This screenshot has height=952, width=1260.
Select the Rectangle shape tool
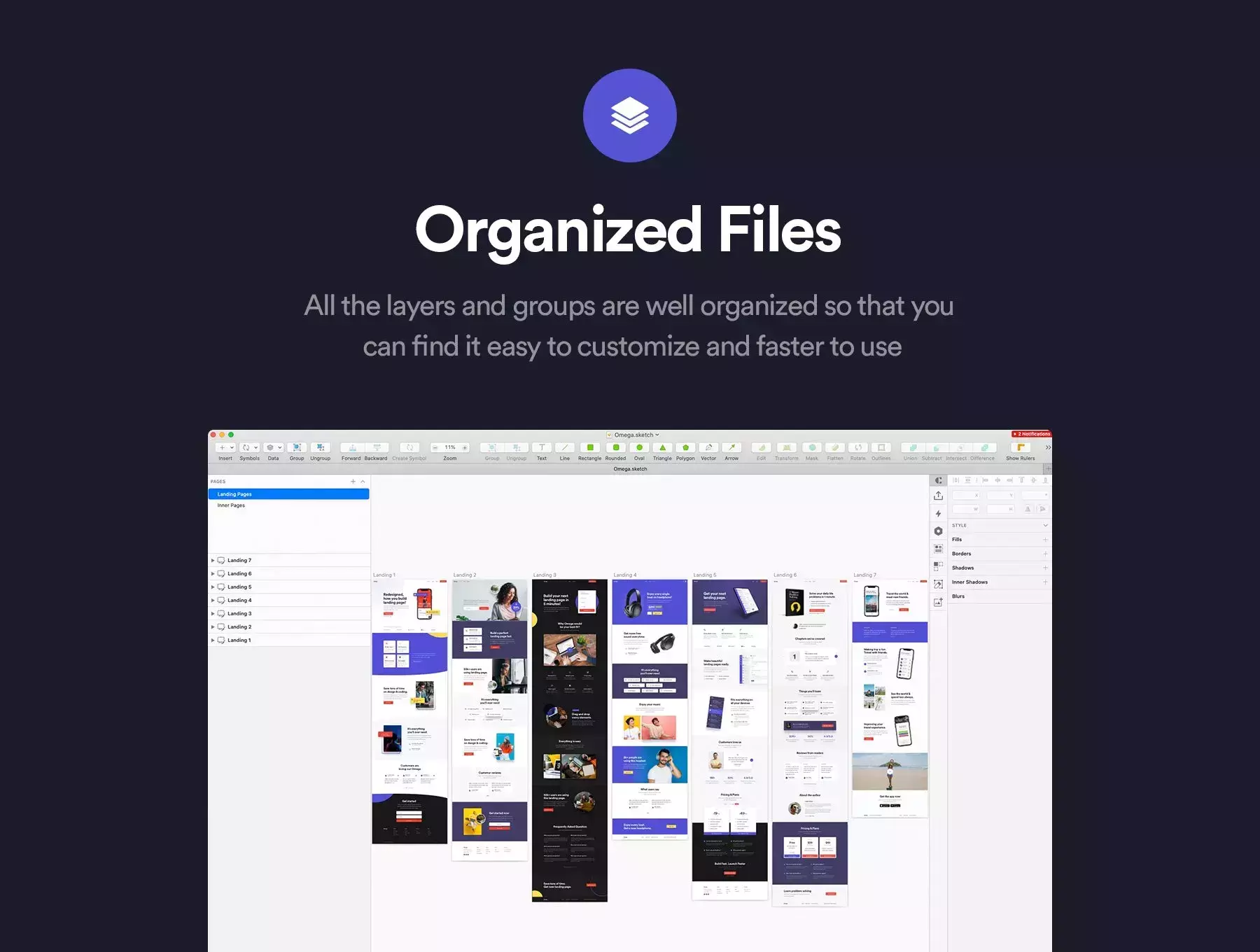click(590, 447)
